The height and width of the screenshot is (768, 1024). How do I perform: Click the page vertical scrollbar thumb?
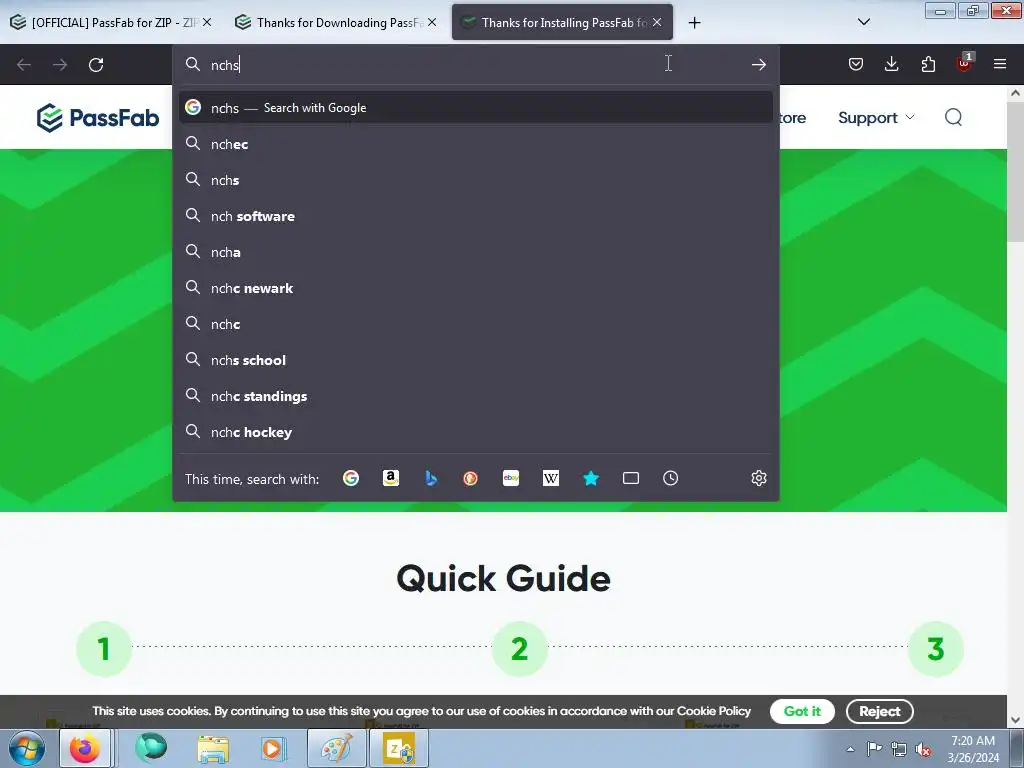1015,172
